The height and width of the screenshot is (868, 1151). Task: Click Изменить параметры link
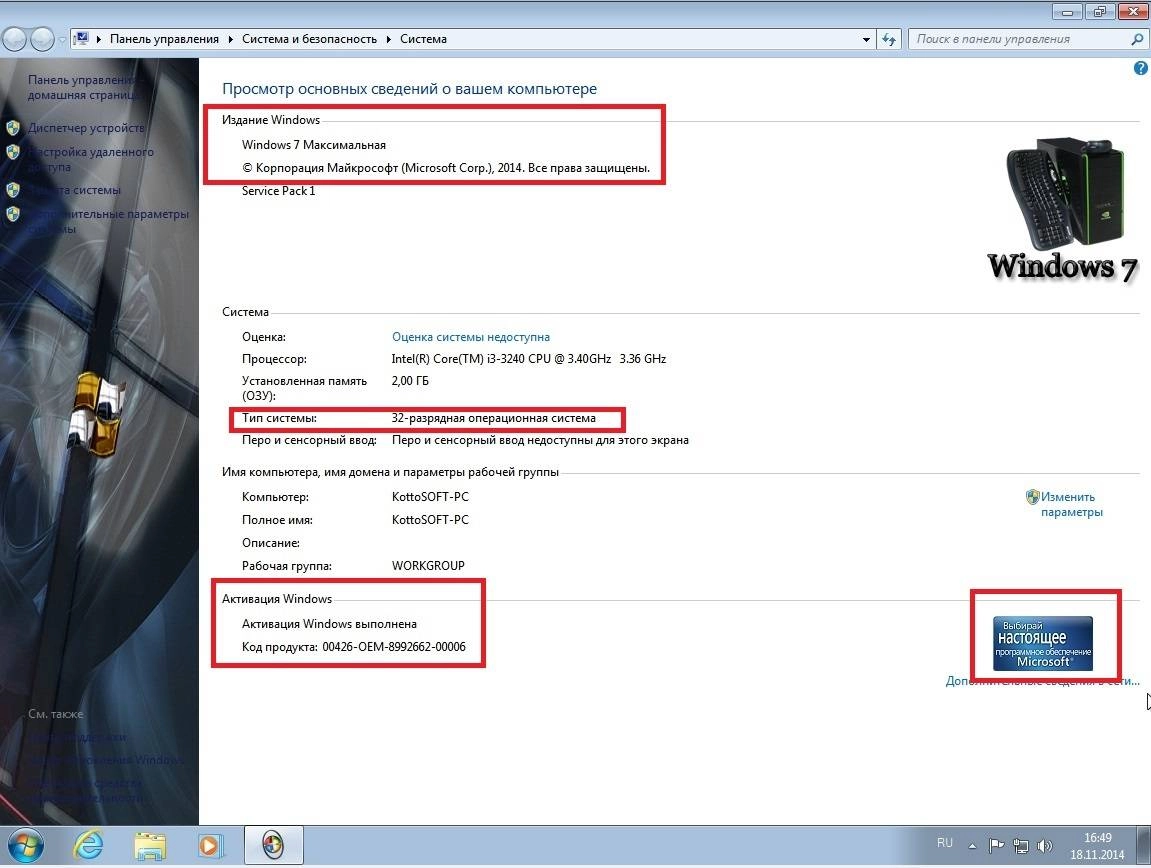(x=1071, y=504)
